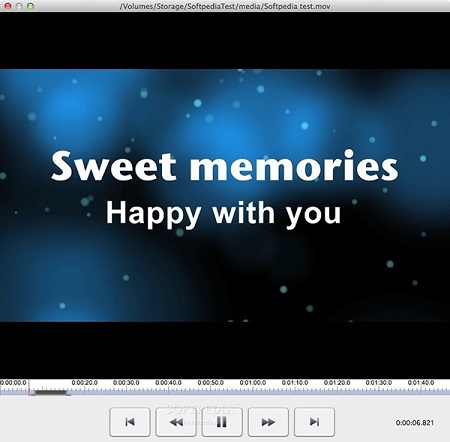450x442 pixels.
Task: Jump to the beginning with skip-to-start button
Action: tap(130, 422)
